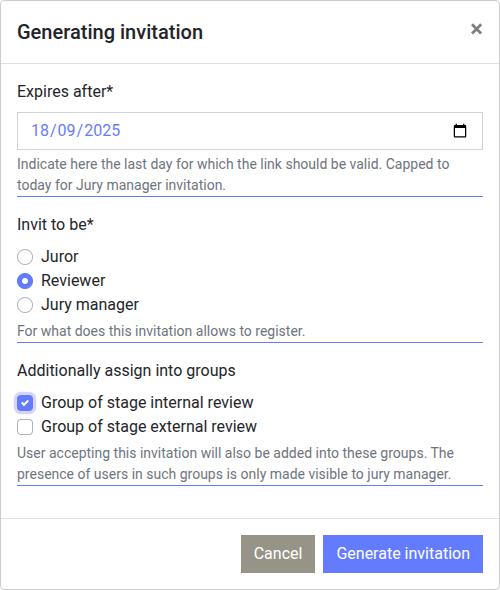
Task: Click the Expires after date field
Action: 250,131
